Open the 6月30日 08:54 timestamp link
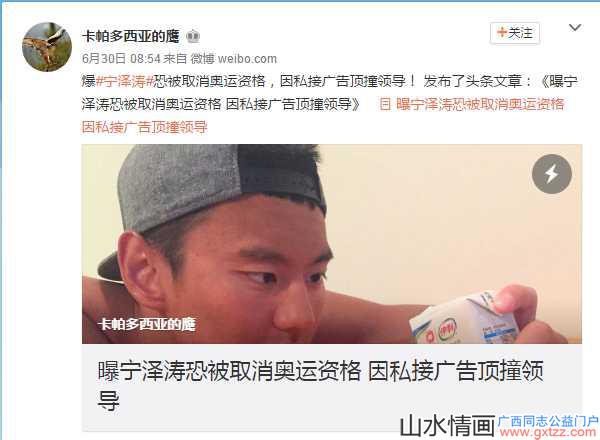 [x=121, y=59]
